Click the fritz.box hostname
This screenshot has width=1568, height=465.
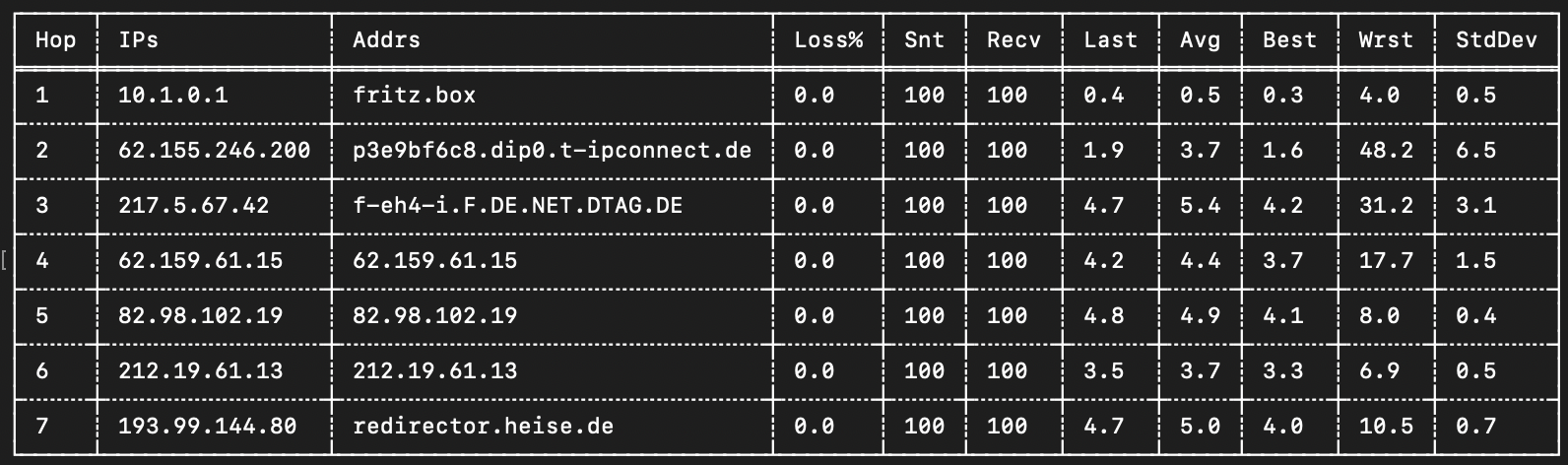(415, 96)
